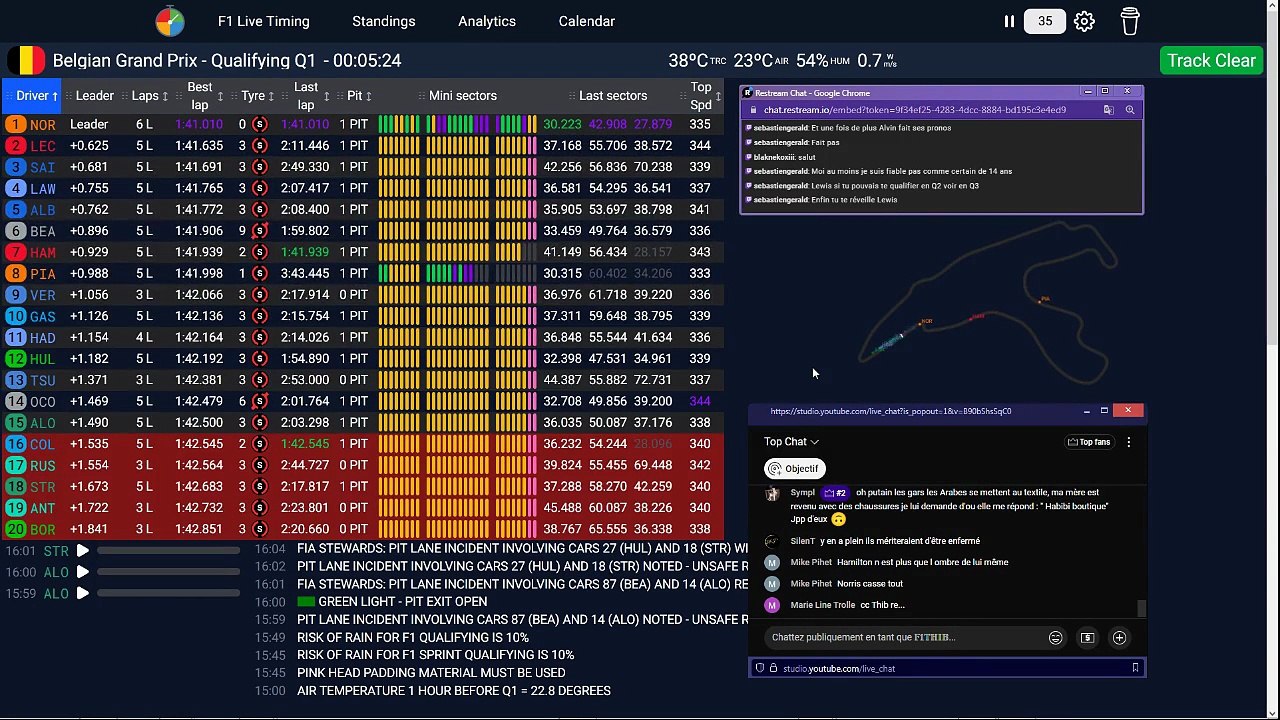Screen dimensions: 1280x720
Task: Play the 16:00 ALO team radio
Action: (x=83, y=572)
